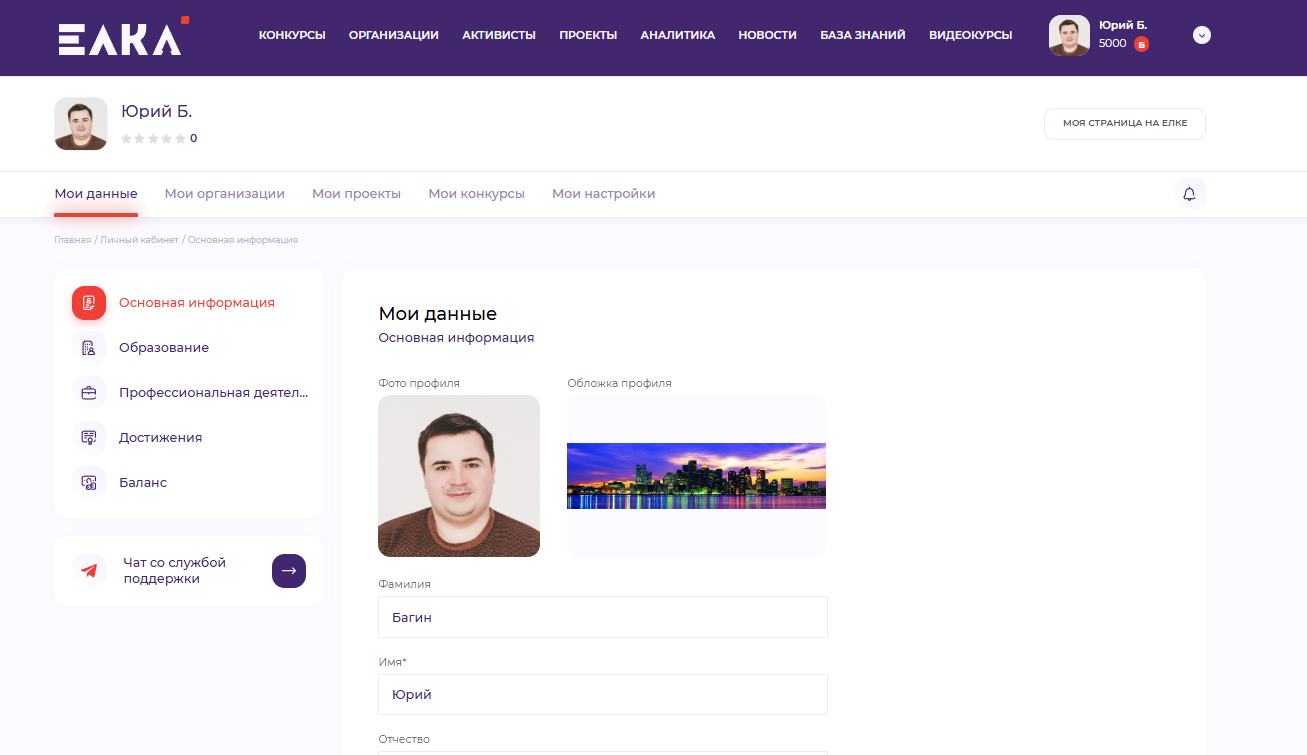Image resolution: width=1307 pixels, height=755 pixels.
Task: Click the Основная информация sidebar icon
Action: click(89, 303)
